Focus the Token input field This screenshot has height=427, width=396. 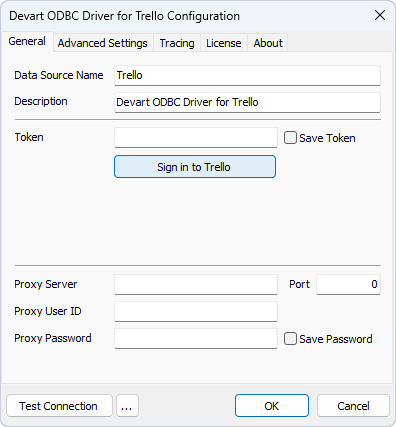(196, 137)
